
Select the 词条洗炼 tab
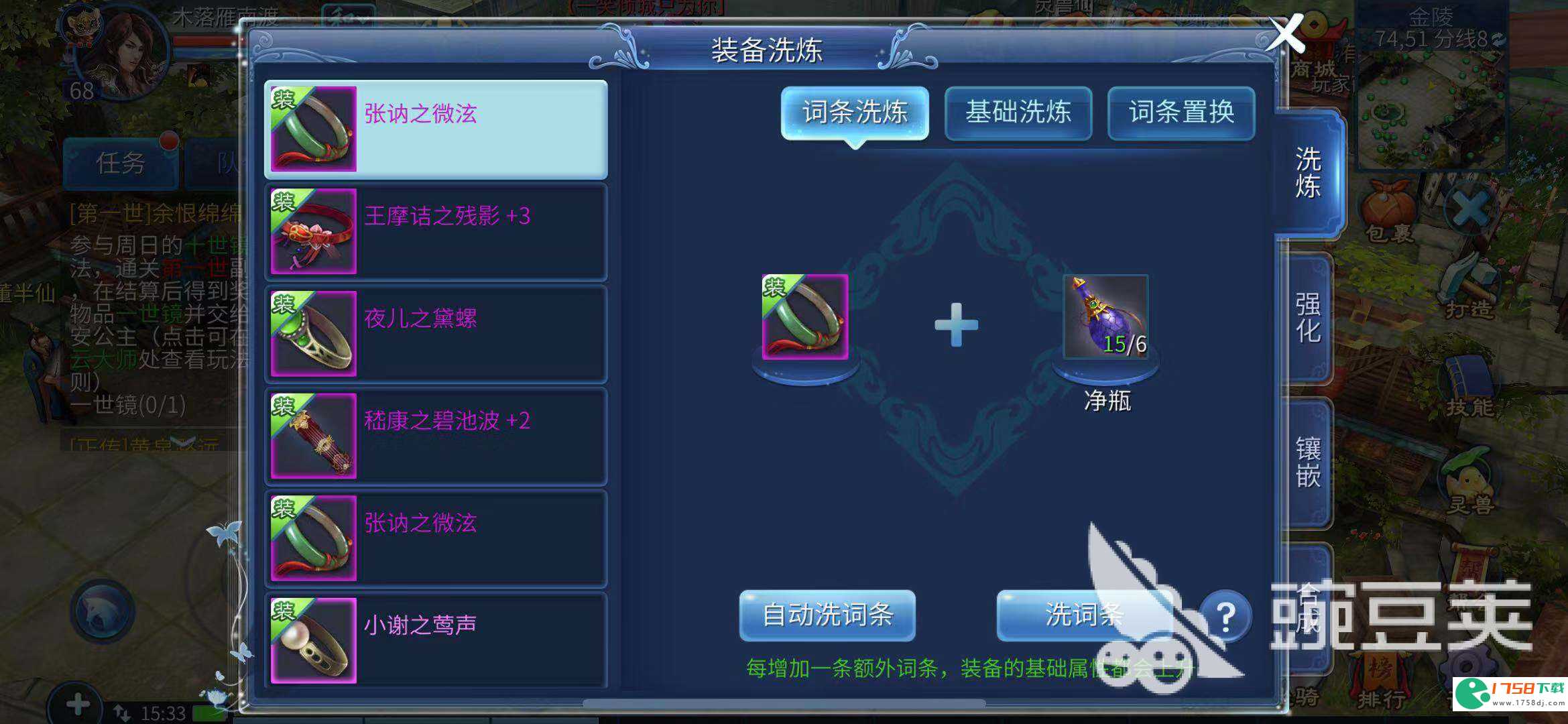tap(855, 113)
